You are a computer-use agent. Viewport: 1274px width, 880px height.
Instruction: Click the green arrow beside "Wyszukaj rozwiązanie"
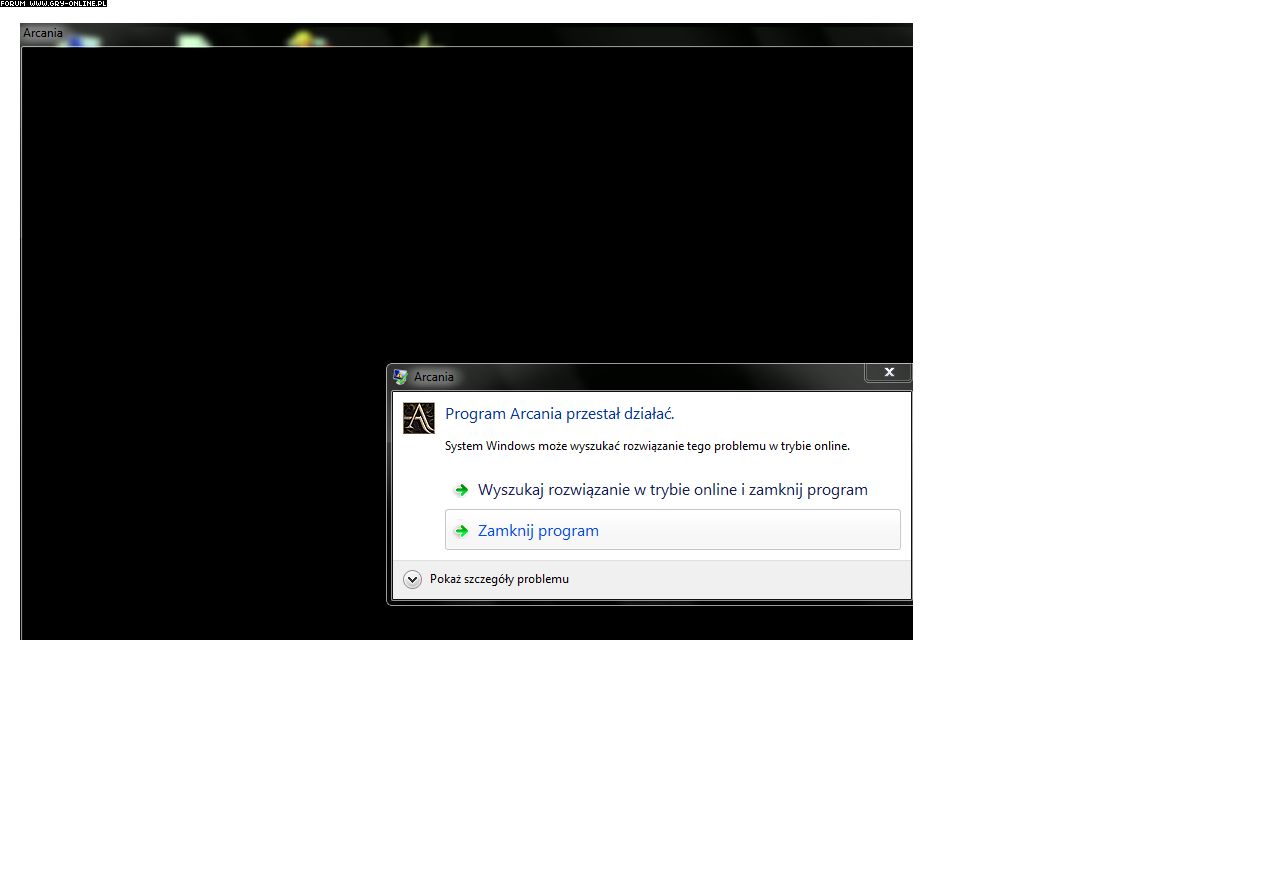[461, 490]
